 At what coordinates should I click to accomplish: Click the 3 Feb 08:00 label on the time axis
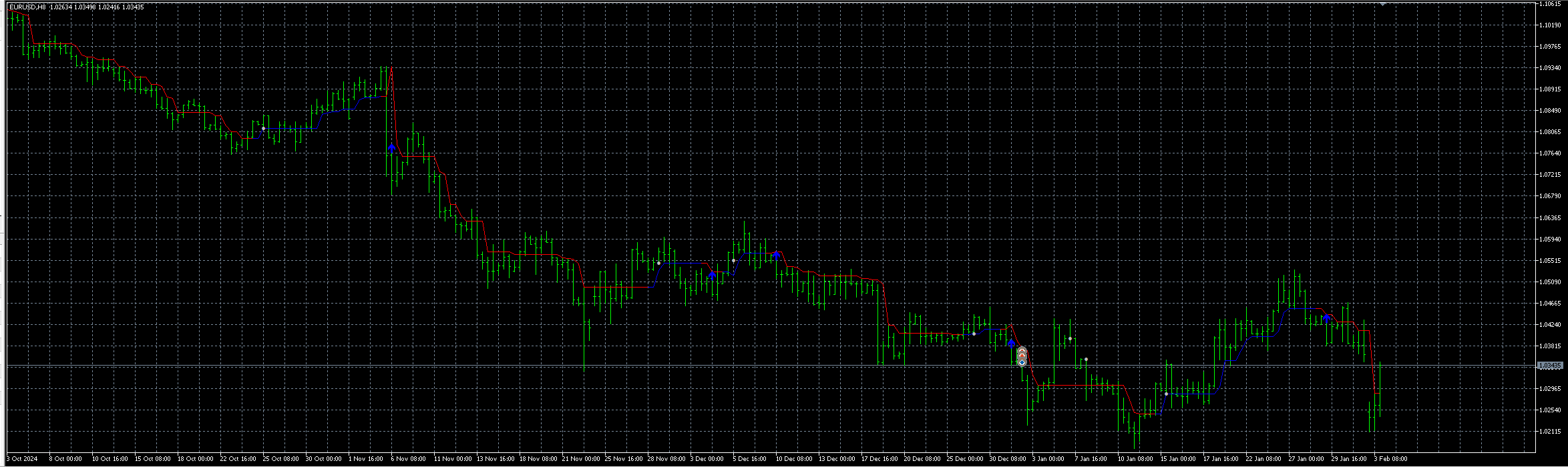click(1390, 459)
